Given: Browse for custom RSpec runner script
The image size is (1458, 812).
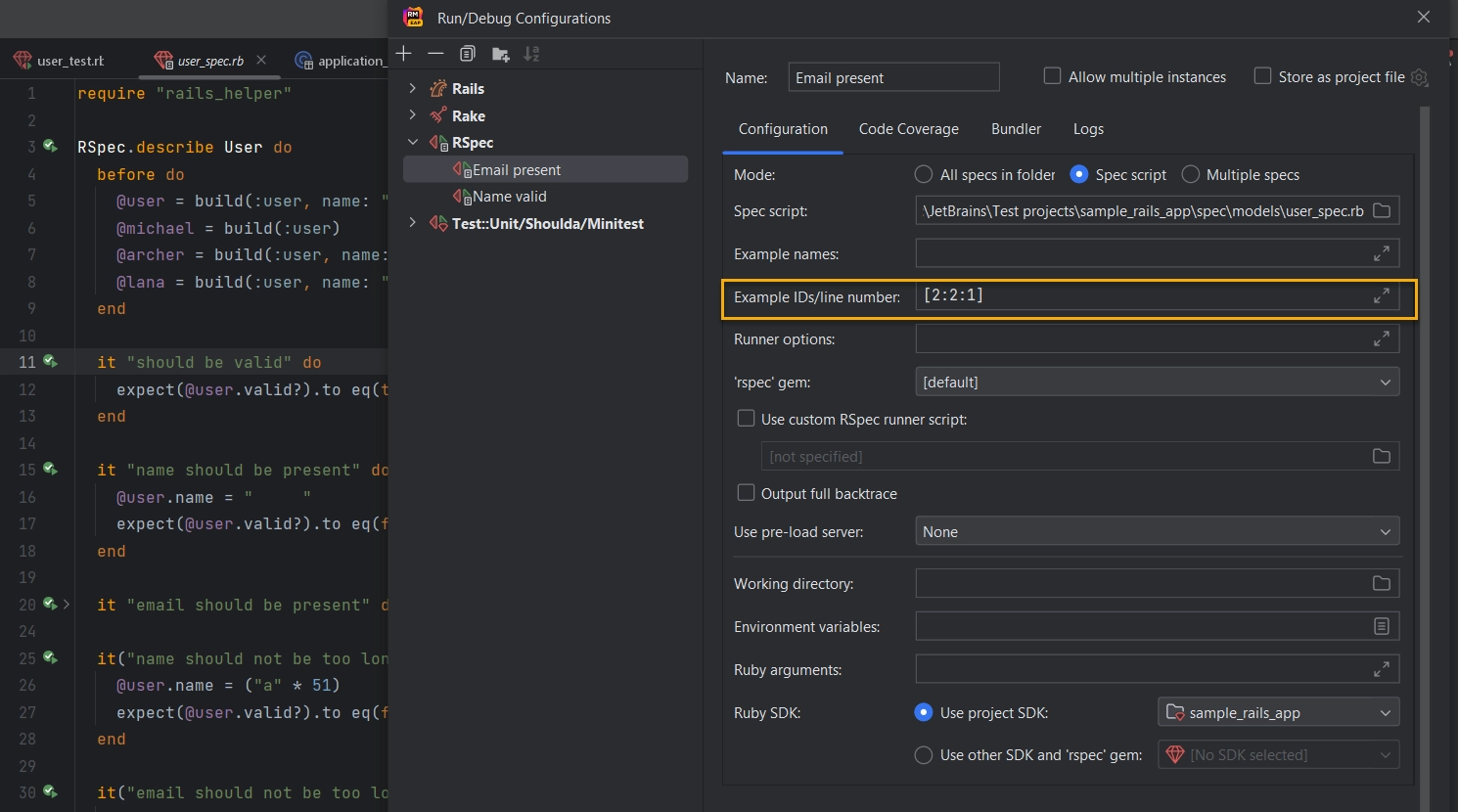Looking at the screenshot, I should [1382, 456].
